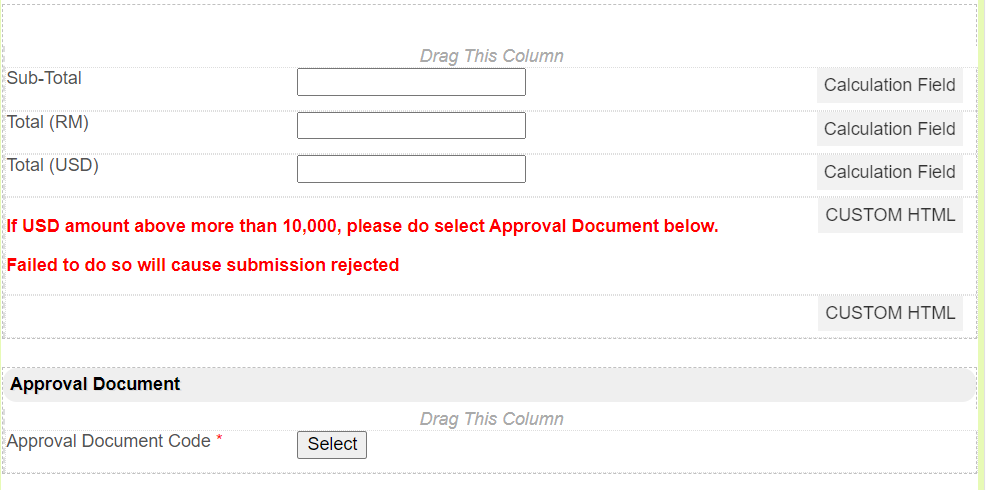Viewport: 1006px width, 490px height.
Task: Click the red USD amount above 10,000 warning
Action: [x=362, y=226]
